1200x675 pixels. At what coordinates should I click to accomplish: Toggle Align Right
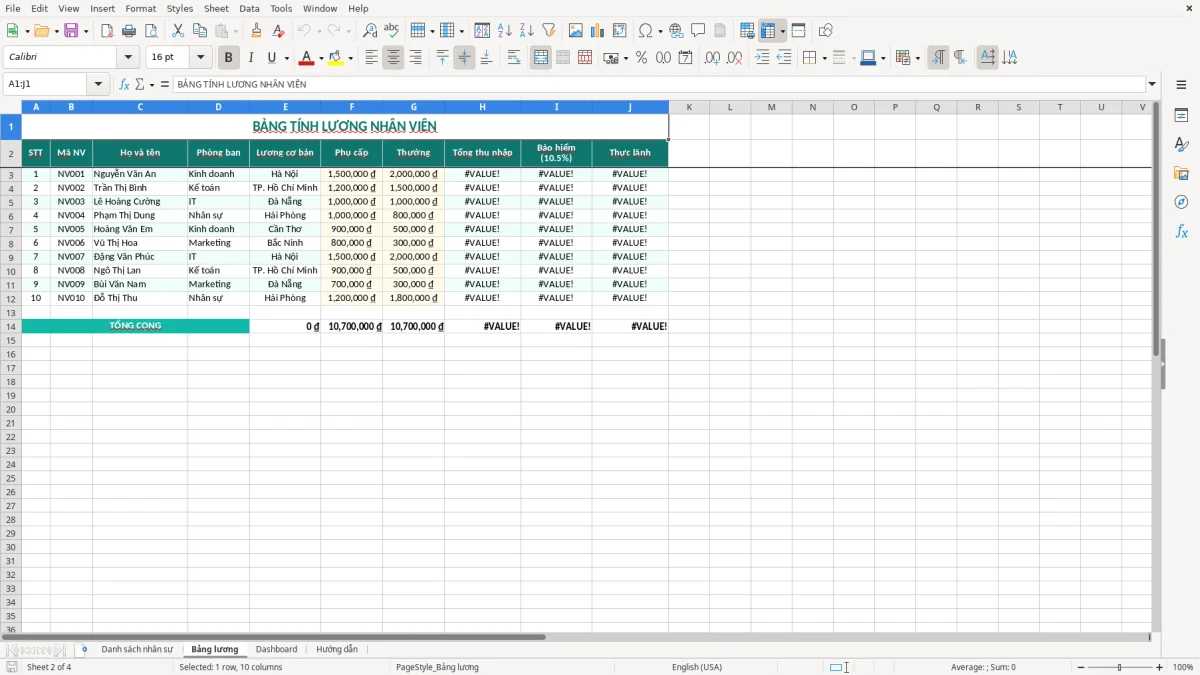[416, 58]
